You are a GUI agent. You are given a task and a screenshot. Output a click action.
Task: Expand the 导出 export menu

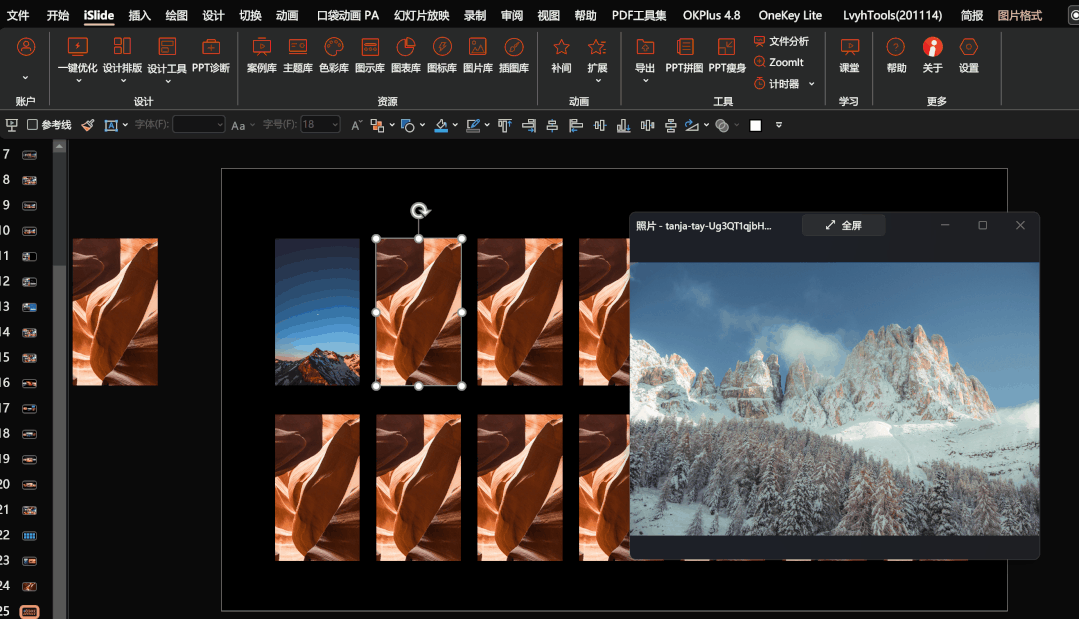pyautogui.click(x=645, y=81)
